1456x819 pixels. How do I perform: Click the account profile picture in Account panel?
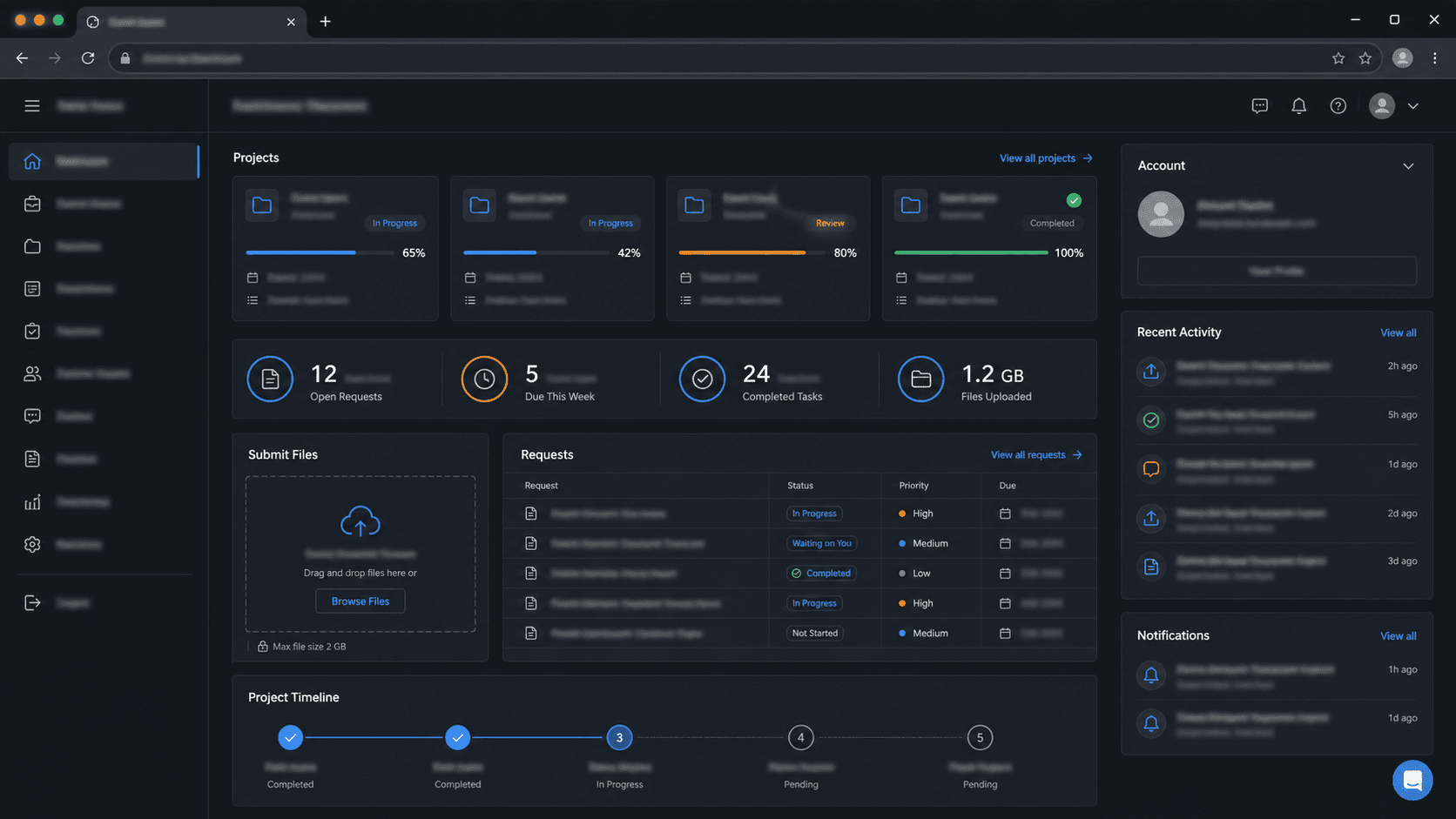pos(1161,214)
